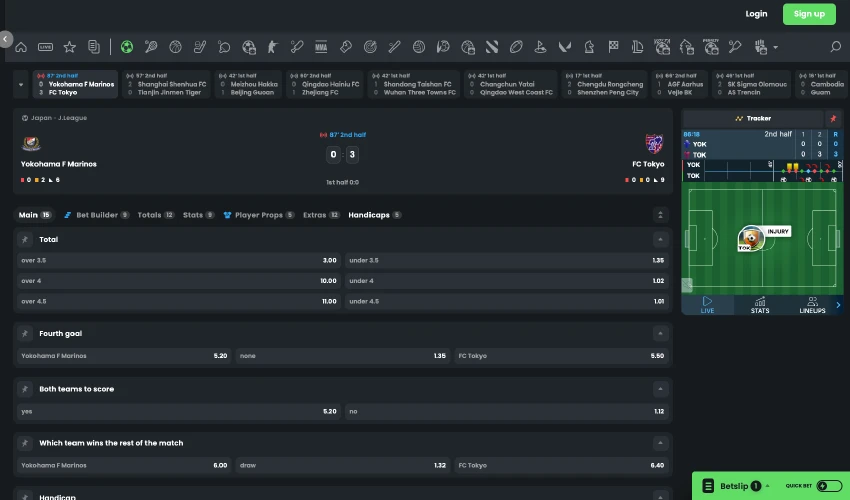The height and width of the screenshot is (500, 850).
Task: Switch to the Main markets tab
Action: pyautogui.click(x=35, y=215)
